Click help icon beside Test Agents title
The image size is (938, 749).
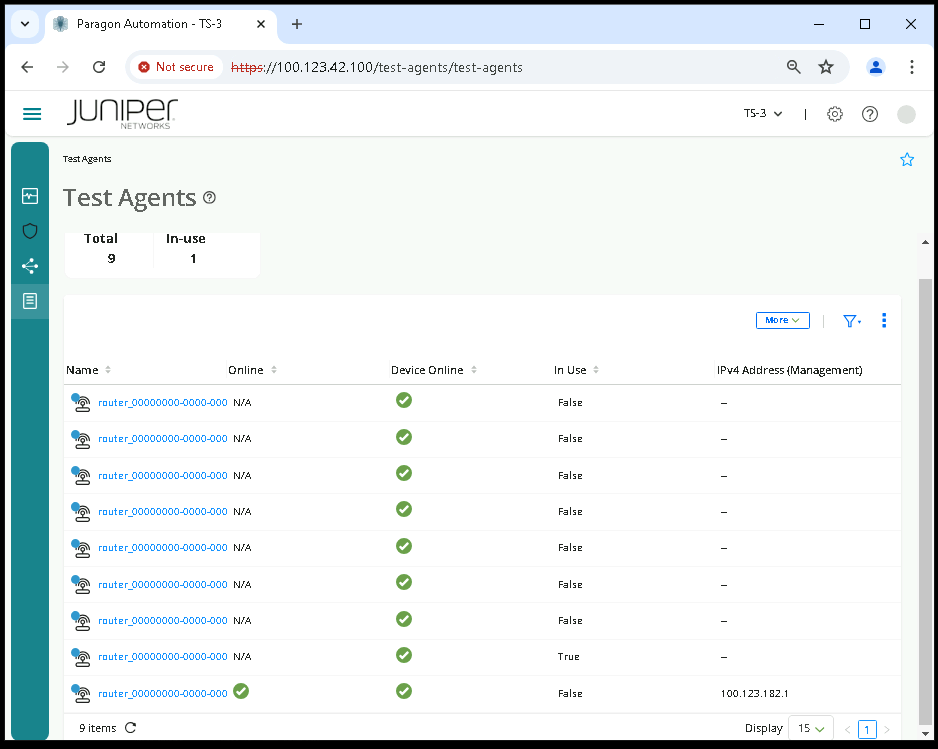coord(209,198)
